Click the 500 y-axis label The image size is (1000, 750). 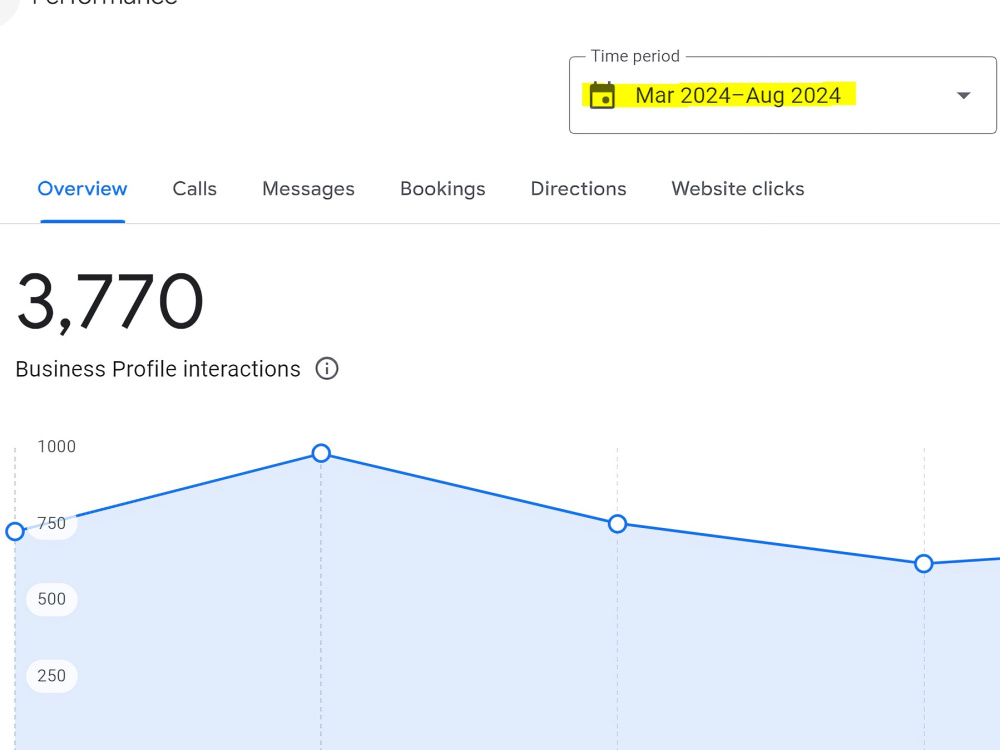(52, 599)
